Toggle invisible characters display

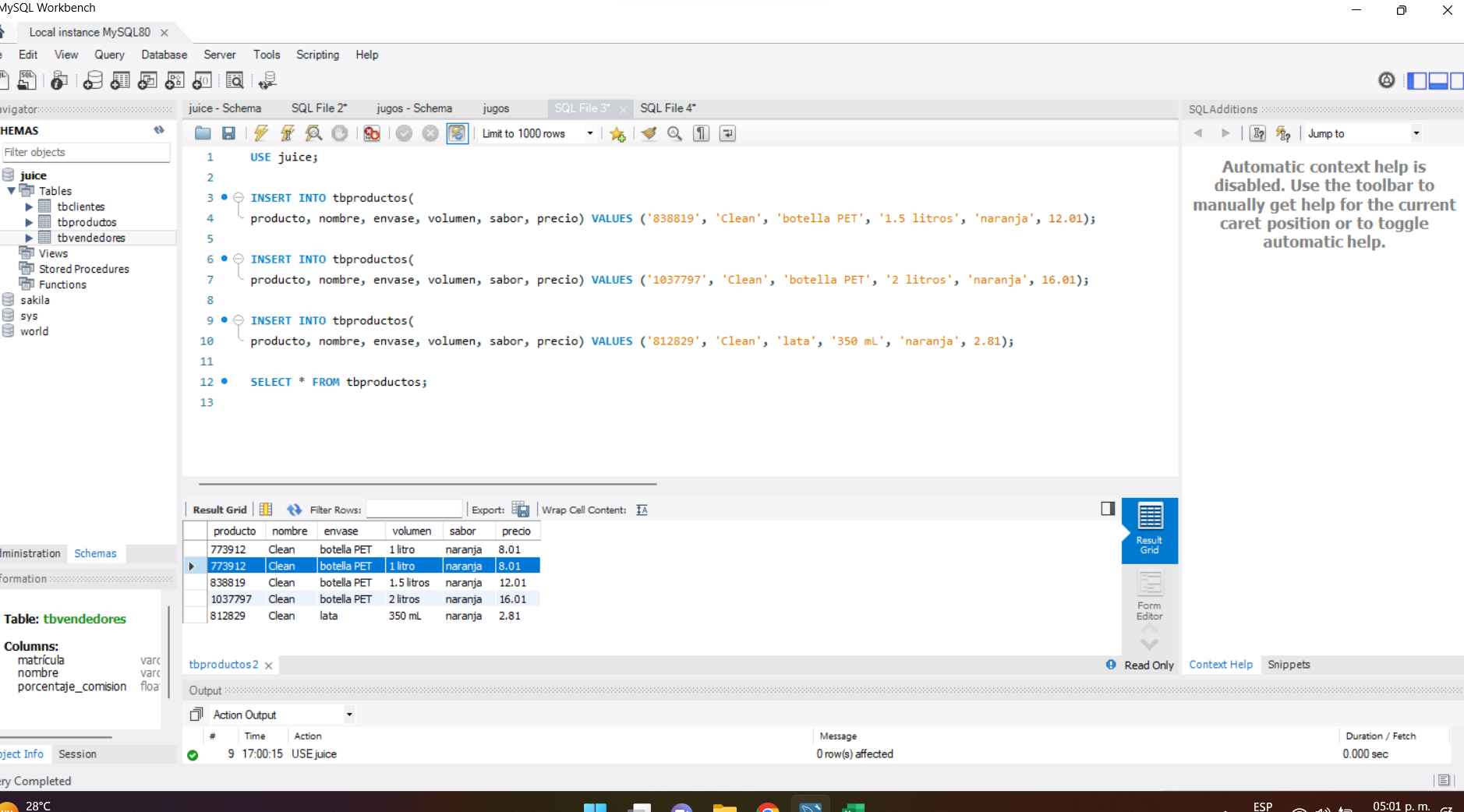click(702, 133)
